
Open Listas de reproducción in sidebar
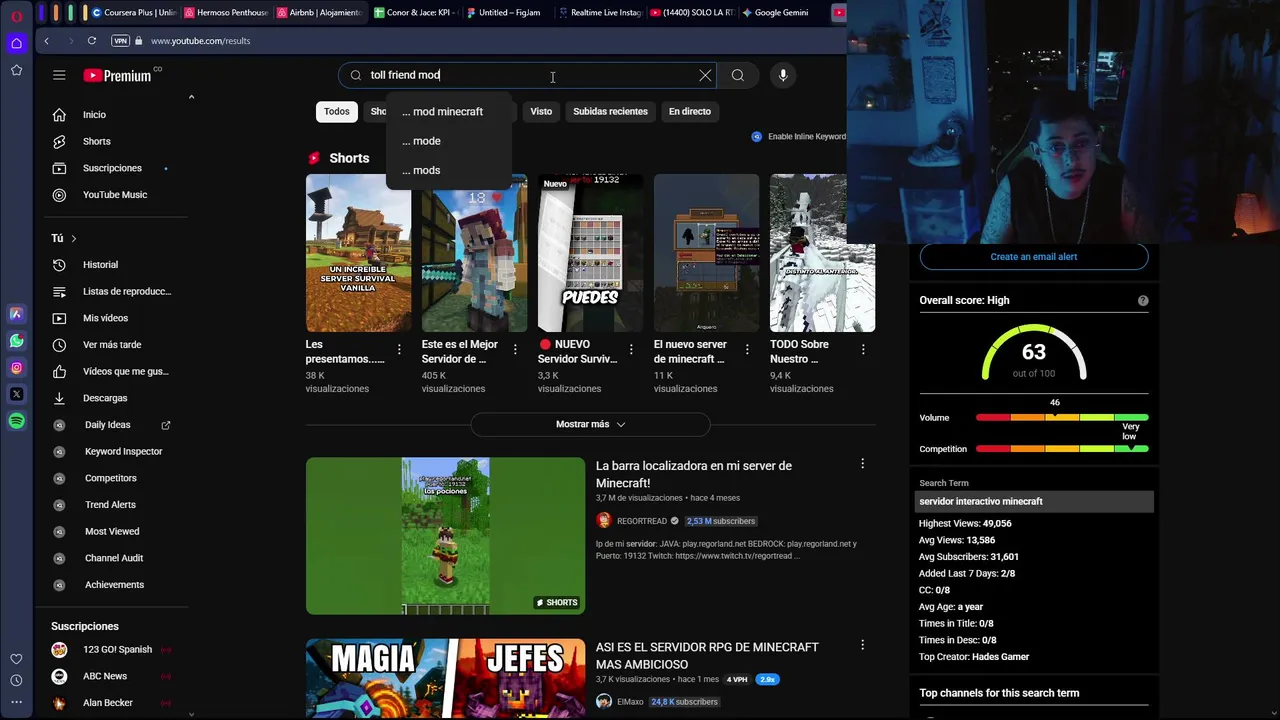pyautogui.click(x=118, y=291)
